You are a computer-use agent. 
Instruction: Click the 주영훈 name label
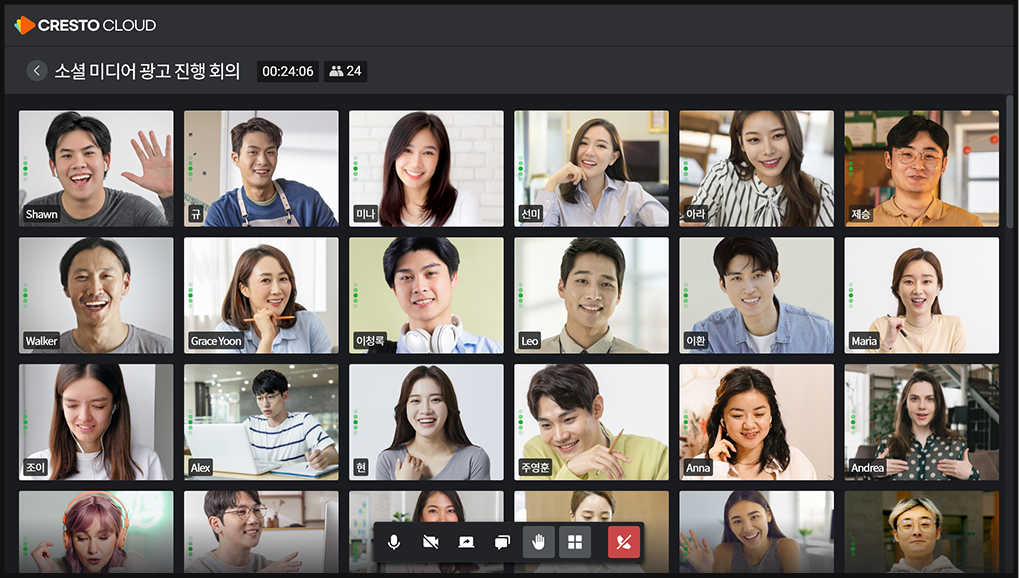[535, 467]
